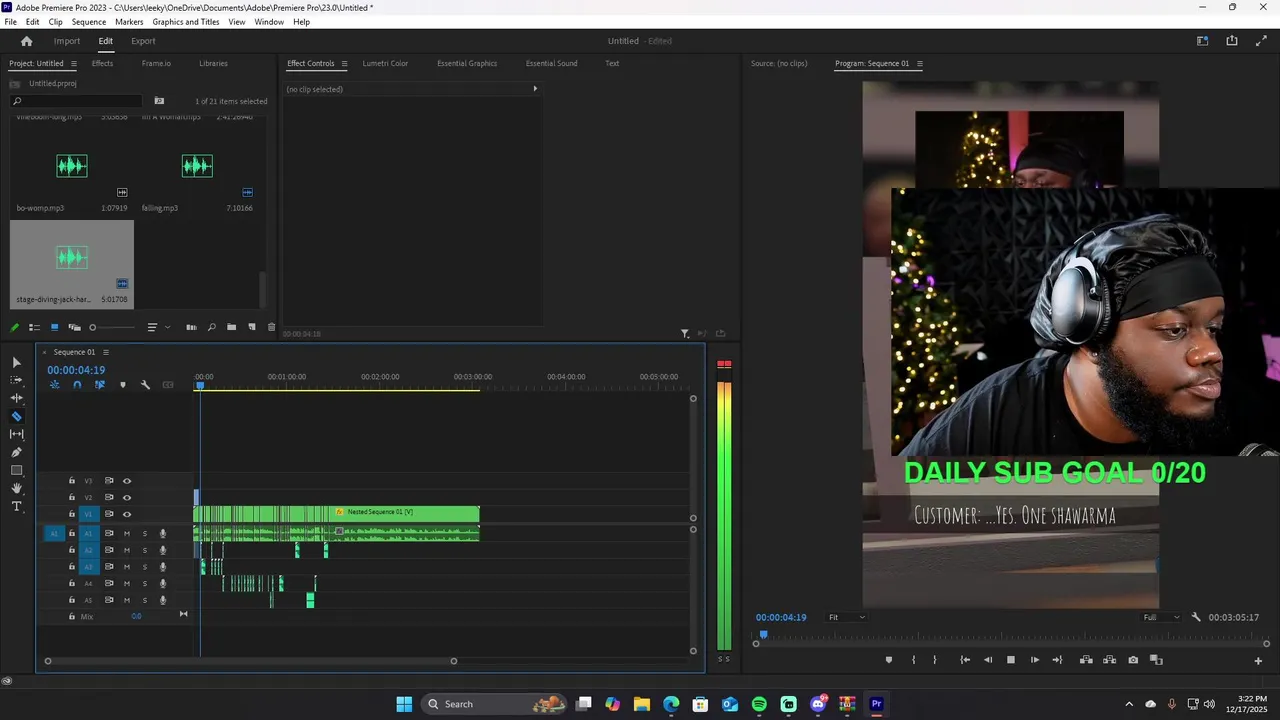This screenshot has height=720, width=1280.
Task: Solo audio track A2
Action: click(144, 550)
